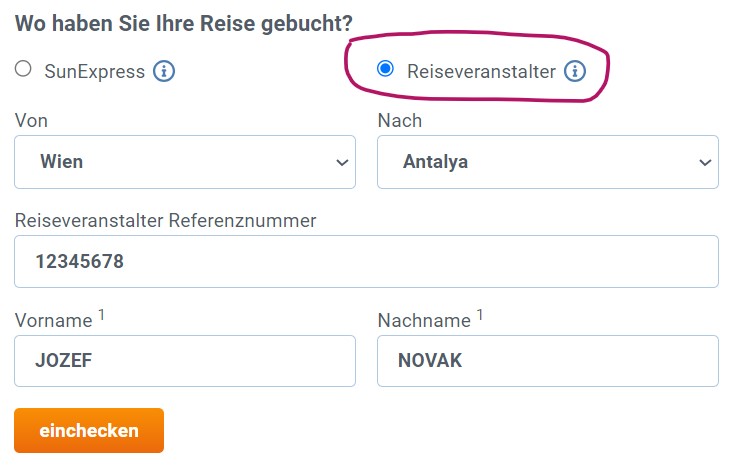
Task: Click the Nach field label
Action: (400, 121)
